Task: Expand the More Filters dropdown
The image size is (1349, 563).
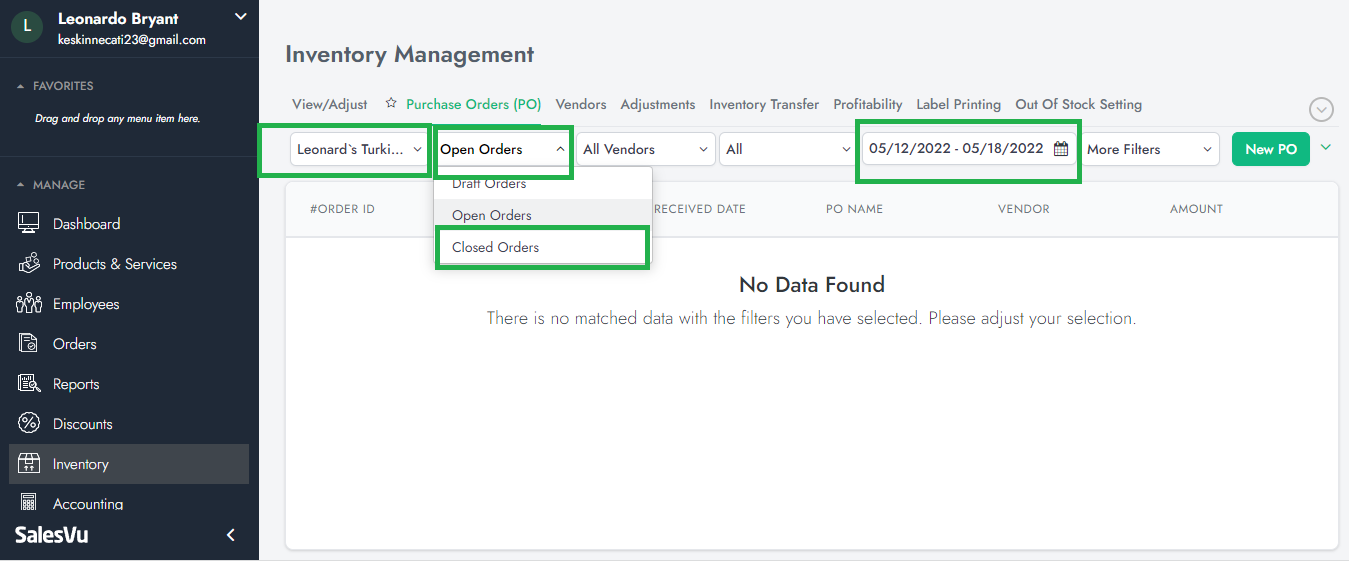Action: coord(1152,149)
